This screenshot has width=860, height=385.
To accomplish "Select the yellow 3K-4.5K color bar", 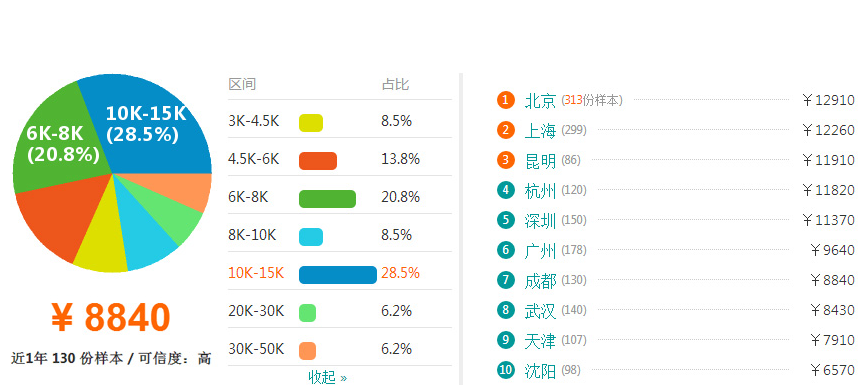I will point(311,123).
